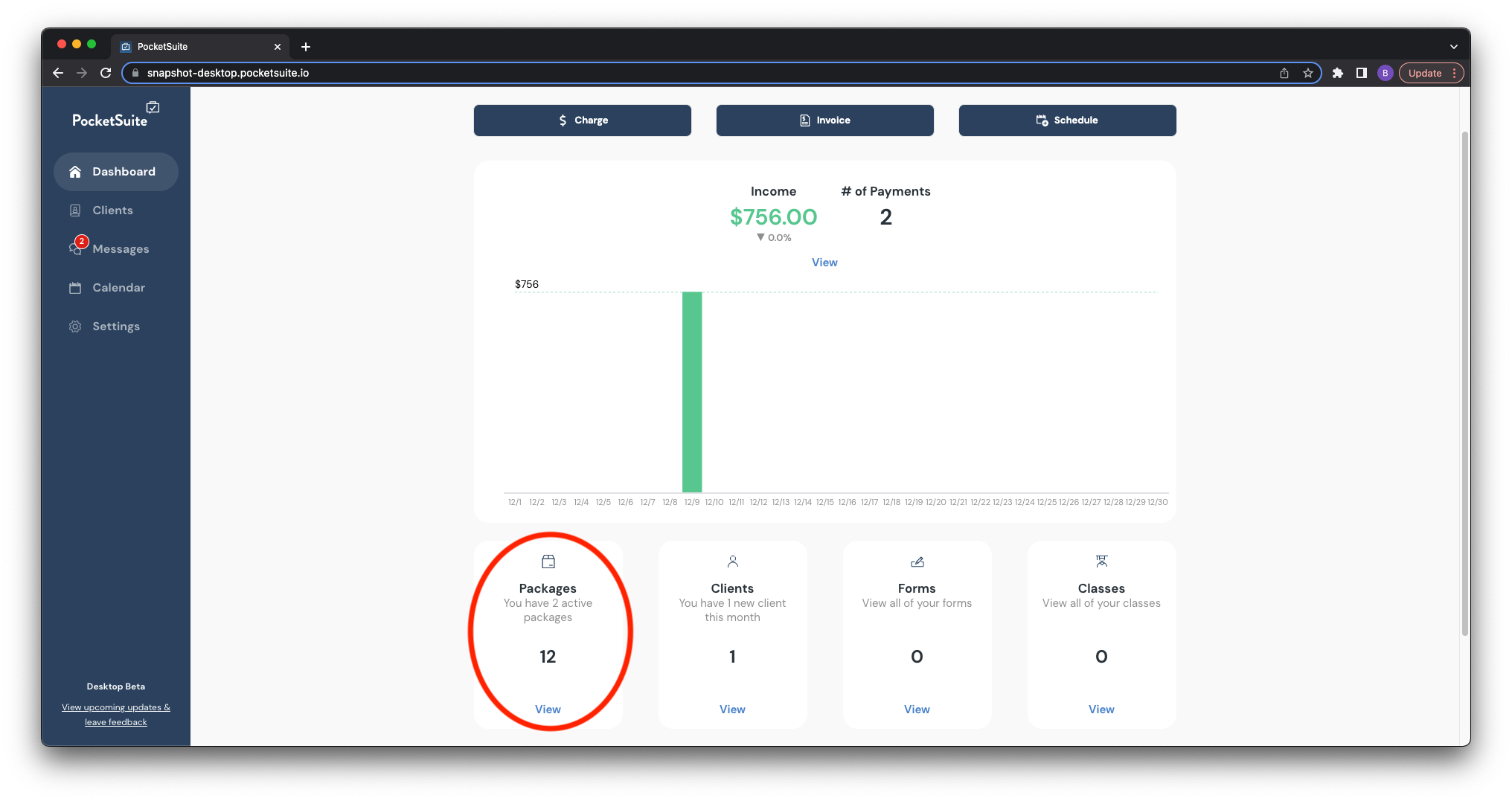Open Messages in the sidebar
This screenshot has width=1512, height=801.
(116, 249)
